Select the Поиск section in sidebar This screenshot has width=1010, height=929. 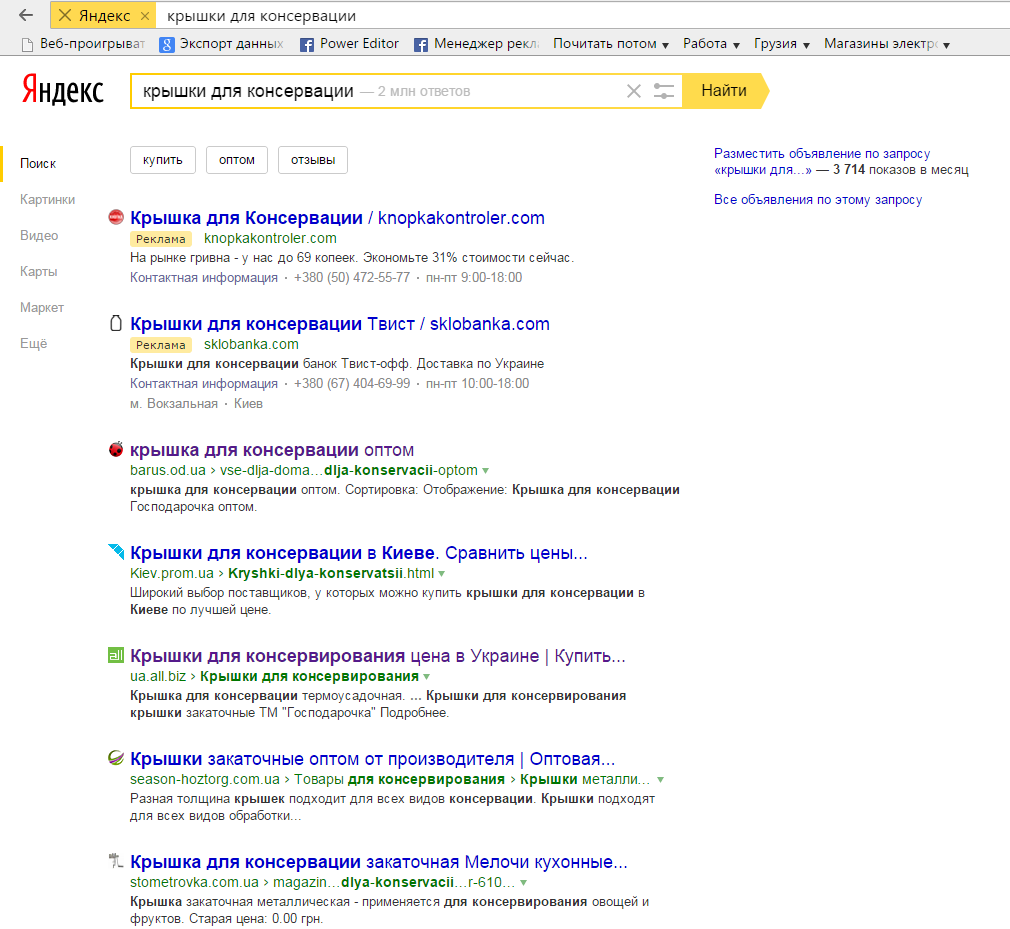(38, 164)
